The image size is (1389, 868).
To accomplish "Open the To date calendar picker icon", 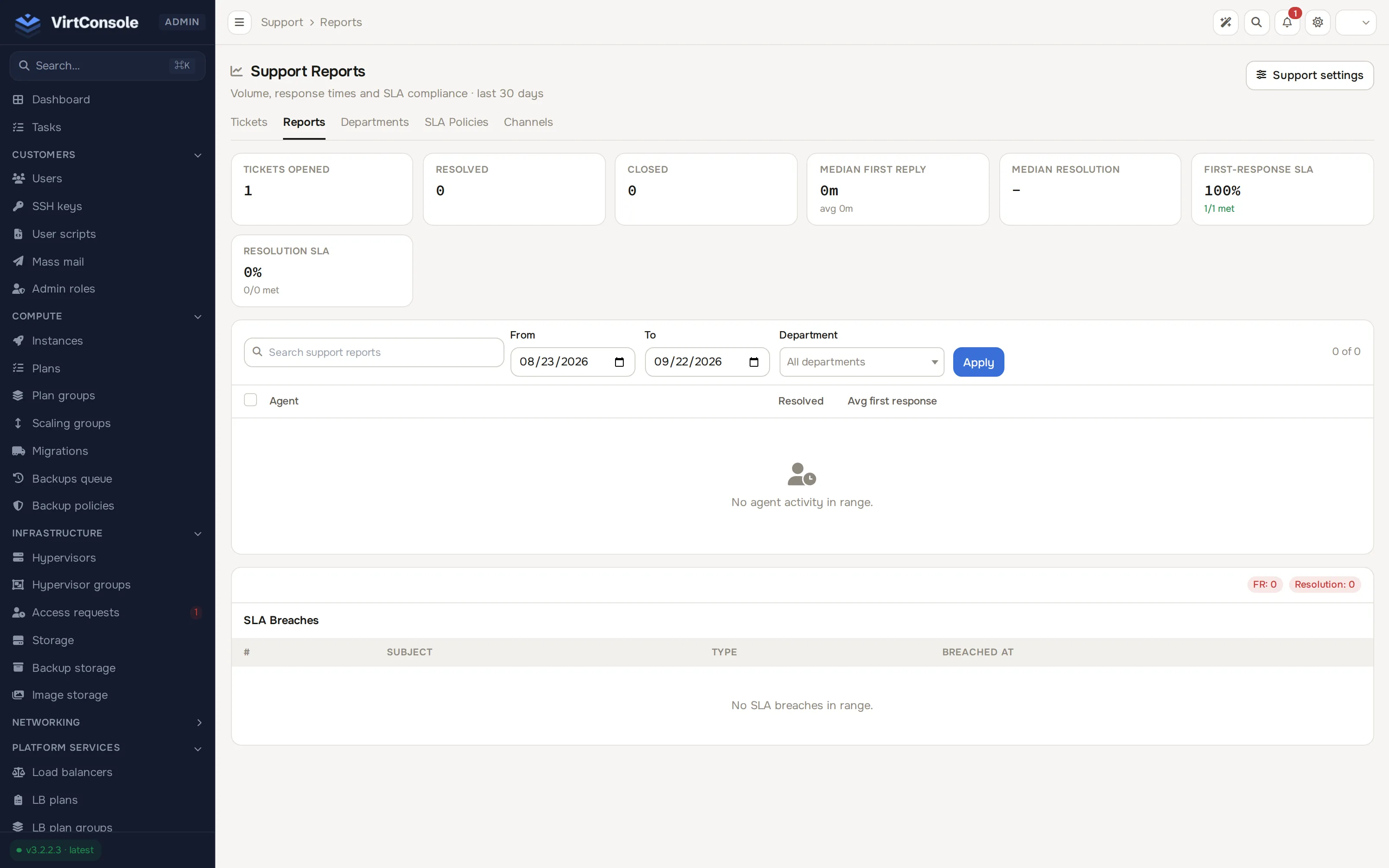I will pos(754,362).
